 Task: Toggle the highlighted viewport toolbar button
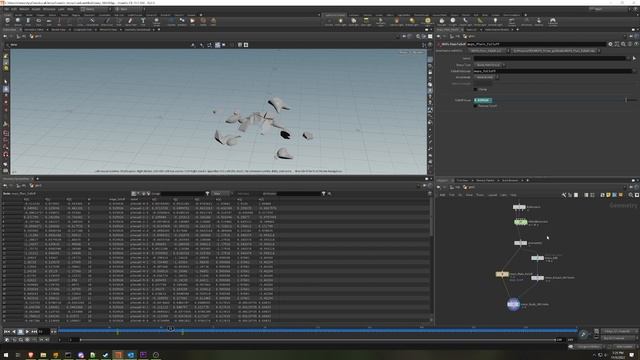click(218, 45)
